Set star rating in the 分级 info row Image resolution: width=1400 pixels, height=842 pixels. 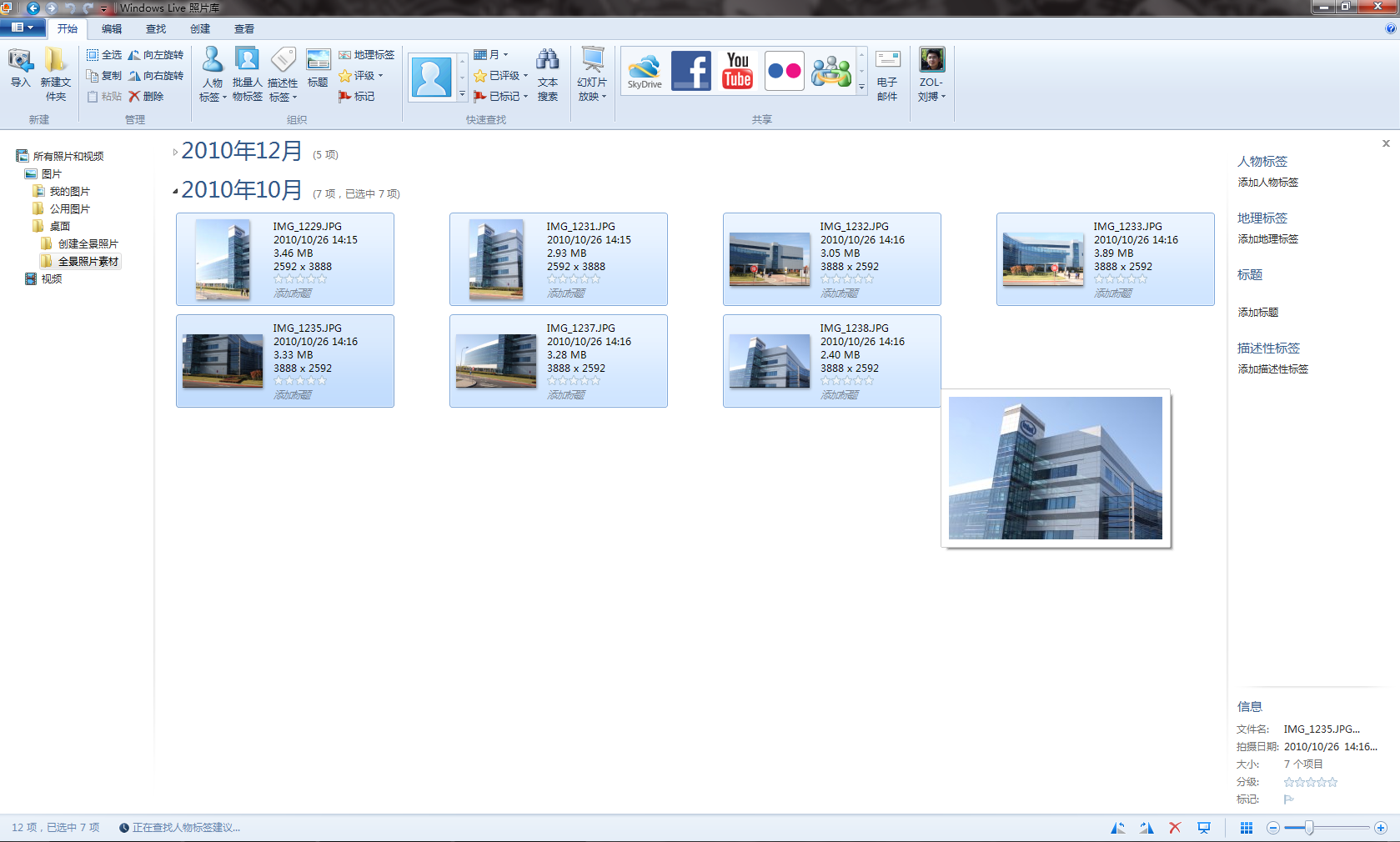pos(1310,782)
